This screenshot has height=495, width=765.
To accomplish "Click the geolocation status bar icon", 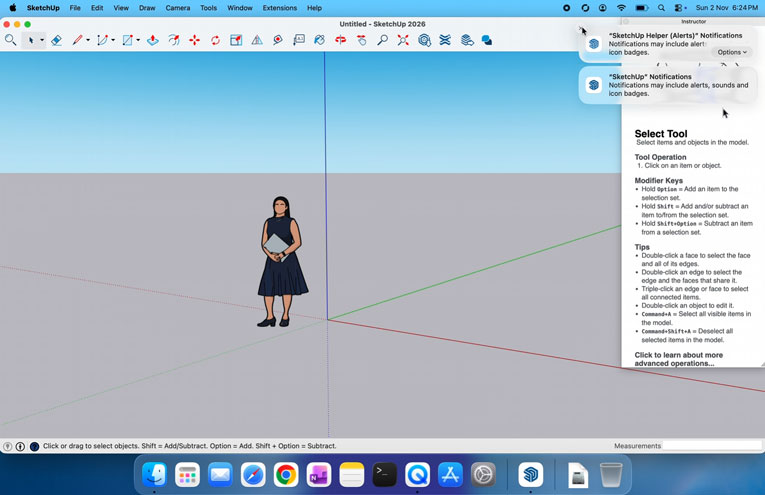I will pos(7,446).
